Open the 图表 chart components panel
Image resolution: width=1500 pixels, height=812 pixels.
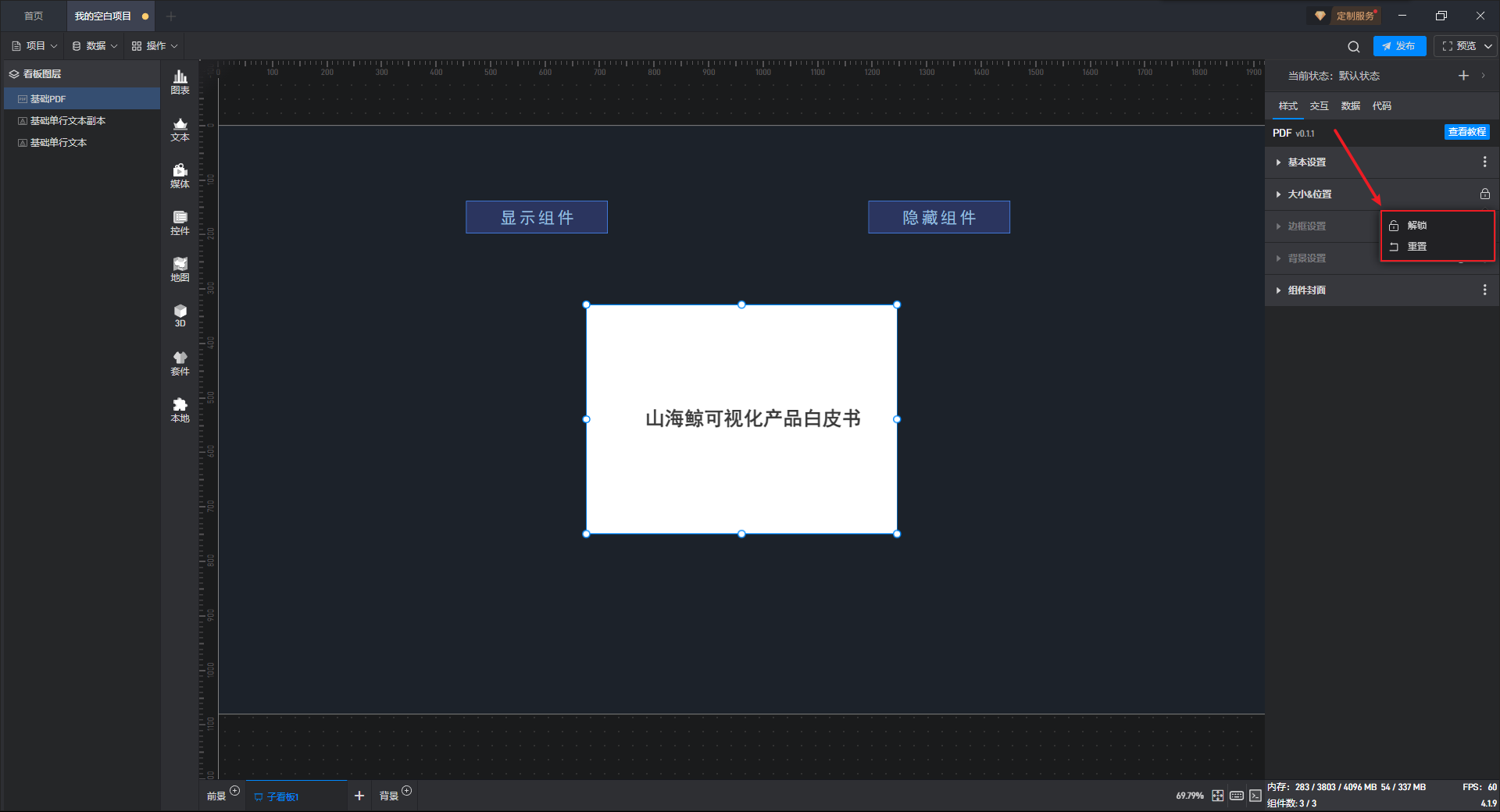180,82
